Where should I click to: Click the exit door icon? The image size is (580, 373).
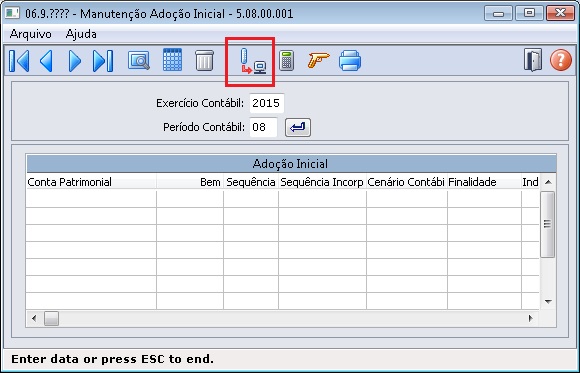coord(533,60)
